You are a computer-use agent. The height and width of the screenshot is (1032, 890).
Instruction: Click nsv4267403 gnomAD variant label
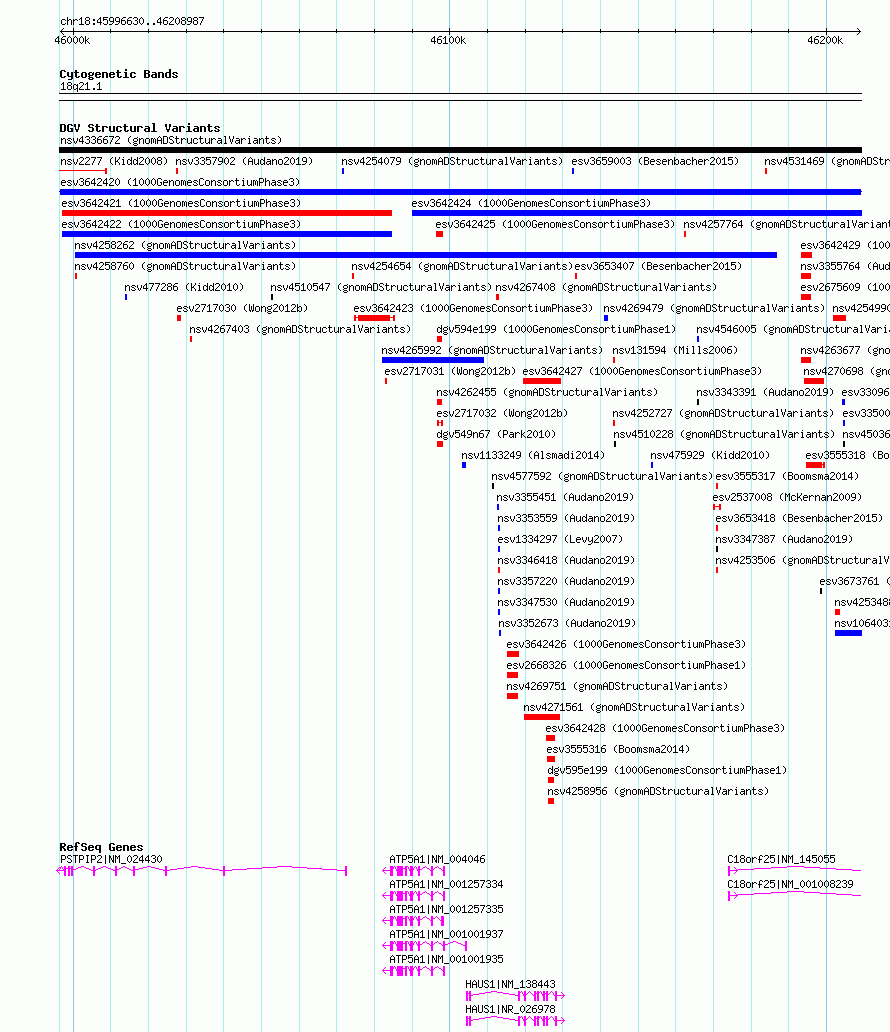(x=300, y=329)
